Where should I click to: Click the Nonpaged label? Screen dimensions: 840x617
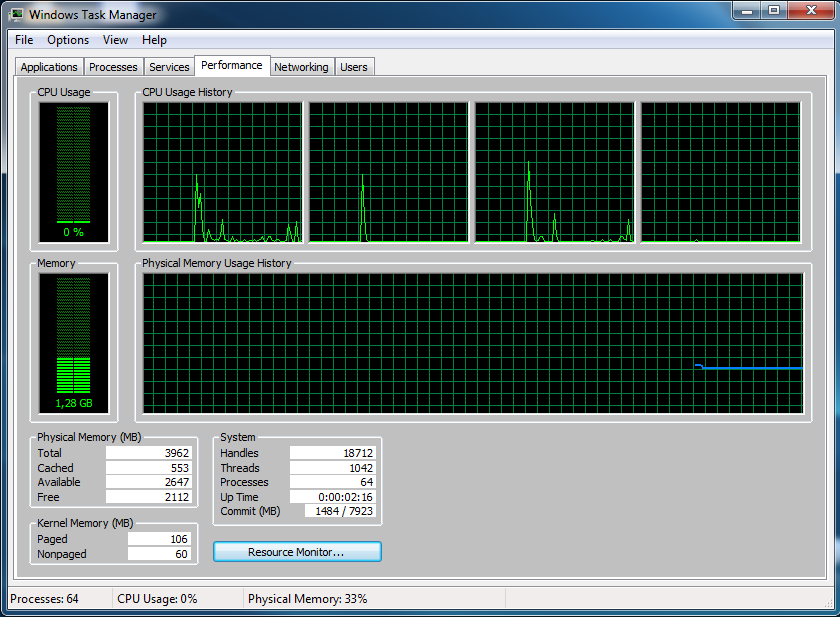[x=62, y=554]
